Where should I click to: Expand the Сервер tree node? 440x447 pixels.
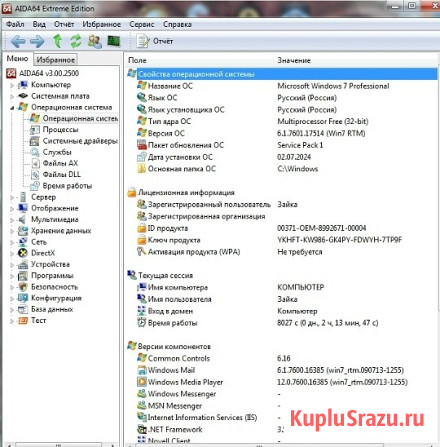tap(12, 198)
